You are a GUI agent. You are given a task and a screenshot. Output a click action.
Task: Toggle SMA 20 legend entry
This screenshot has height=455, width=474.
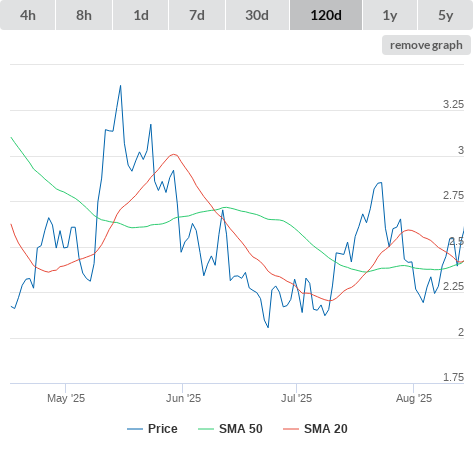coord(326,429)
